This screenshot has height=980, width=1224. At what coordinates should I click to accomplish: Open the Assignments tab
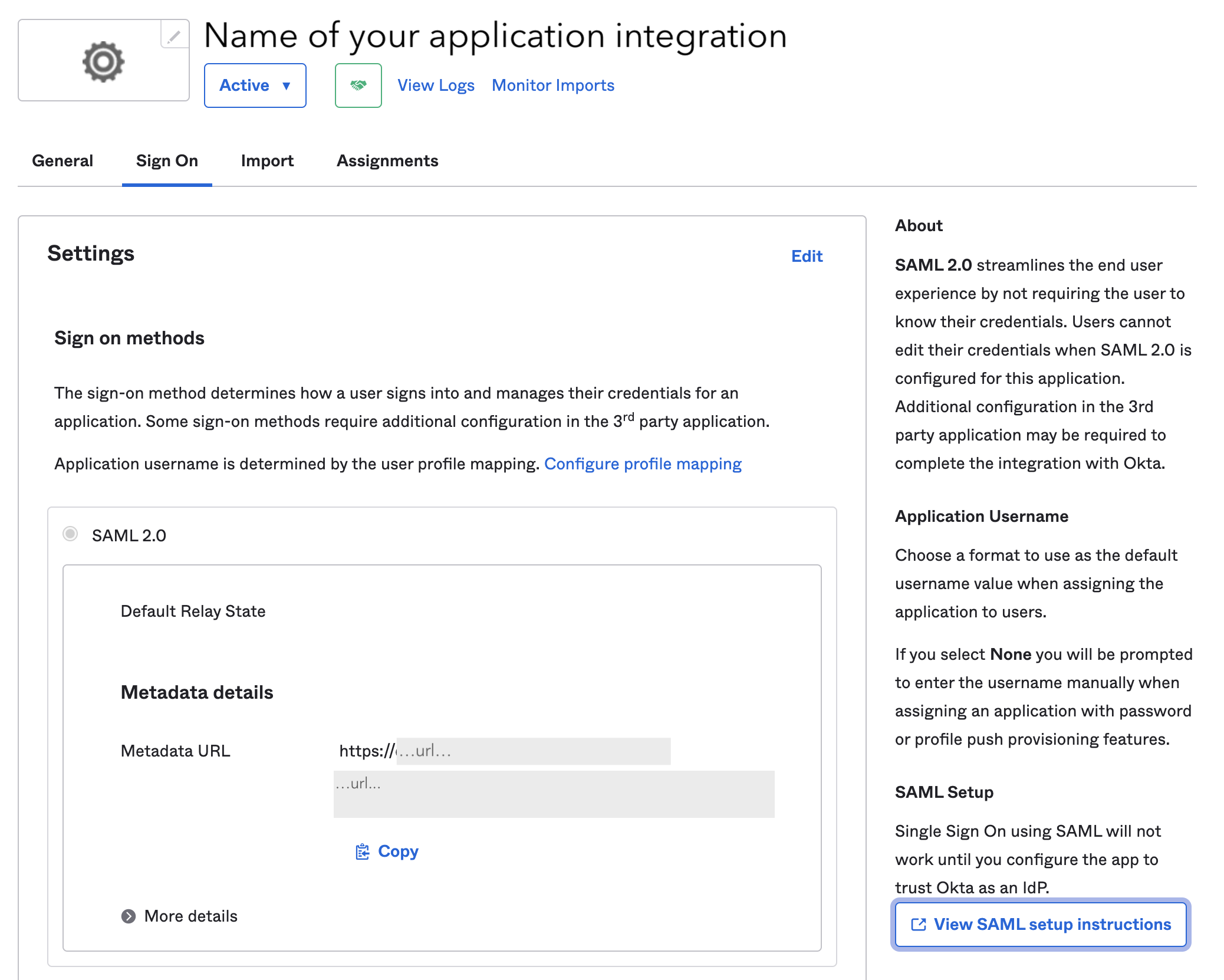tap(387, 160)
